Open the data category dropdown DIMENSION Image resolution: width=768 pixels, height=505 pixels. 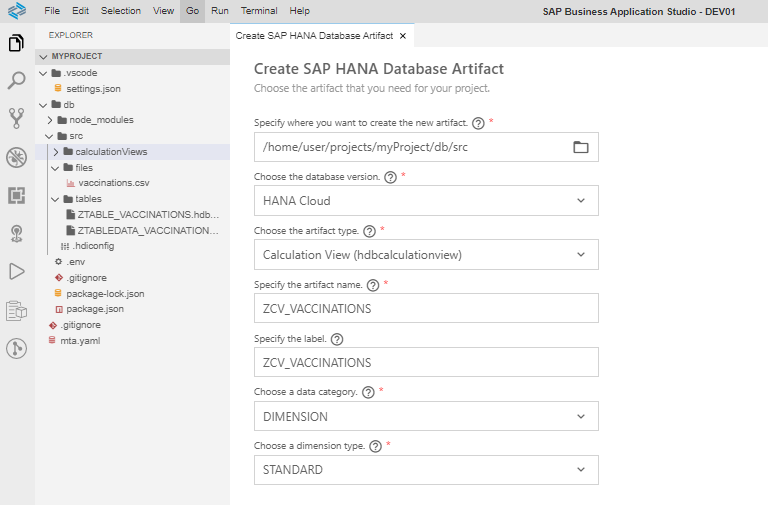tap(426, 416)
